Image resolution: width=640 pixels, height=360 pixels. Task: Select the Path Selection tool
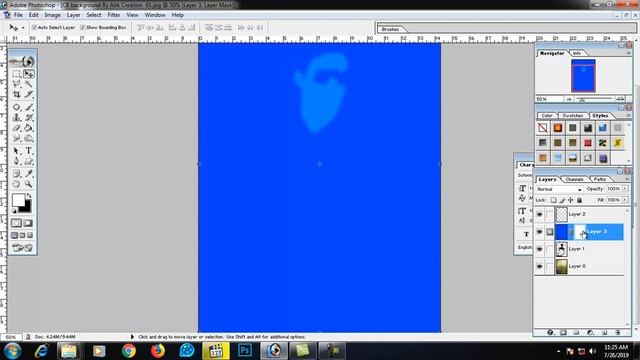(x=16, y=151)
